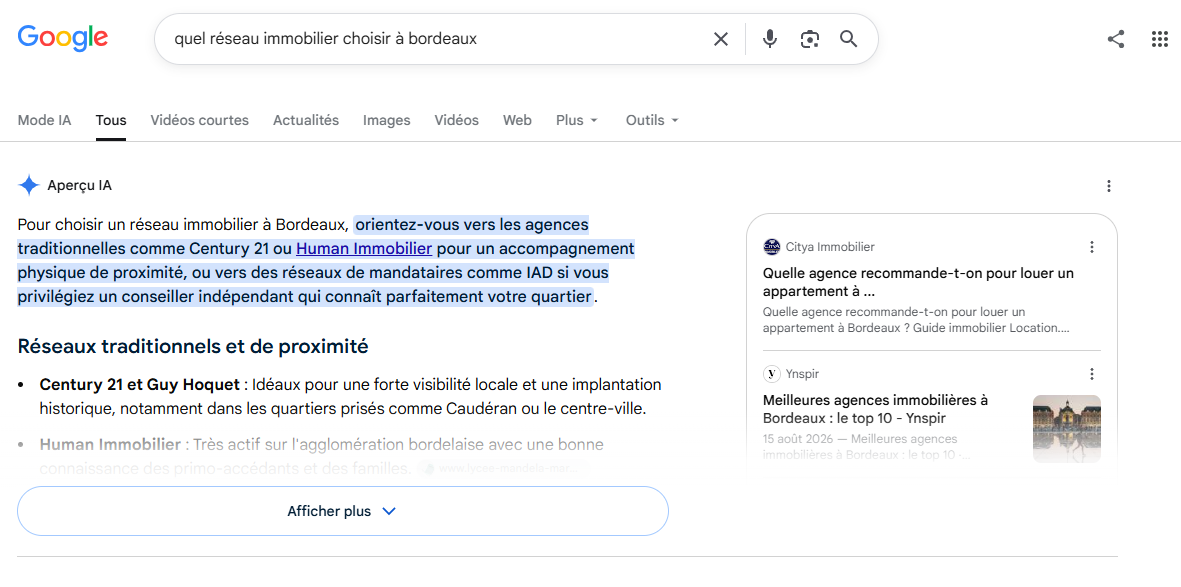Viewport: 1181px width, 587px height.
Task: Open the options menu for the Ynspir source
Action: click(1092, 374)
